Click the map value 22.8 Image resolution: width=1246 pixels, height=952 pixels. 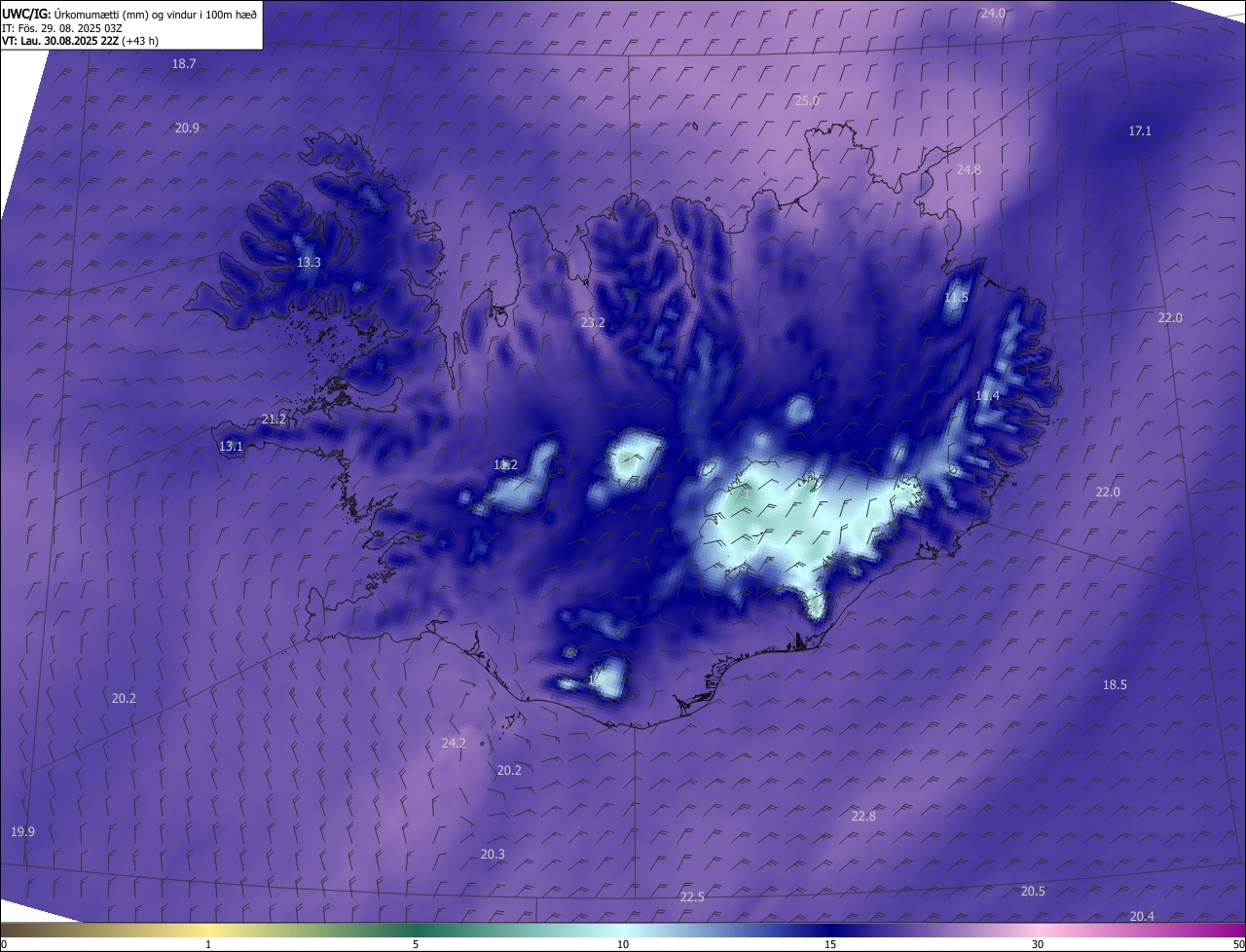(x=863, y=816)
